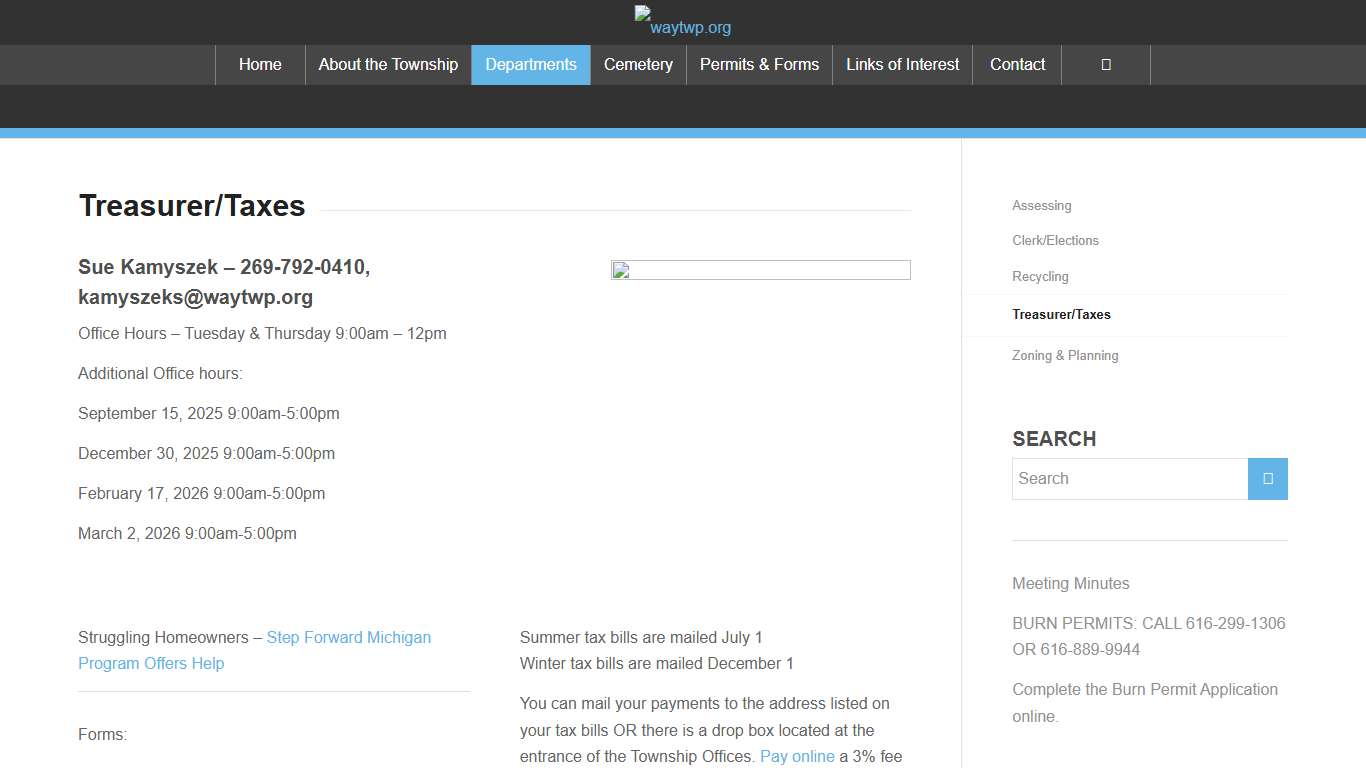This screenshot has height=768, width=1366.
Task: Click into the sidebar Search field
Action: pos(1129,479)
